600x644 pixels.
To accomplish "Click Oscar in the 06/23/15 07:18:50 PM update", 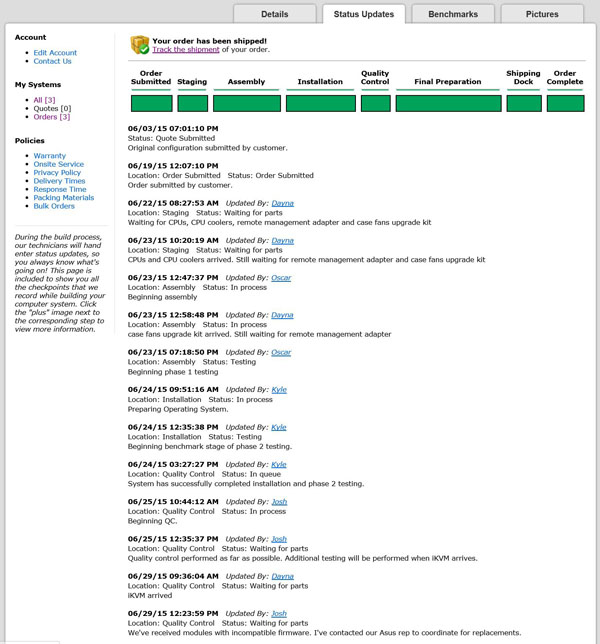I will tap(281, 352).
